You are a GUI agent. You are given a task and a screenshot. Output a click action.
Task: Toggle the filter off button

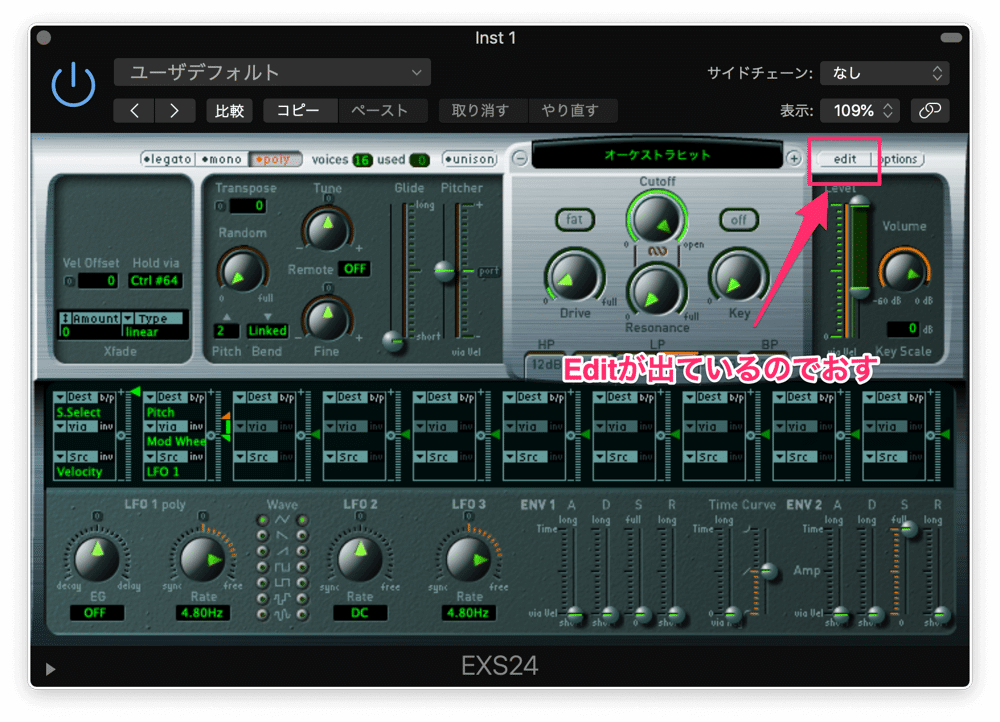(x=739, y=220)
